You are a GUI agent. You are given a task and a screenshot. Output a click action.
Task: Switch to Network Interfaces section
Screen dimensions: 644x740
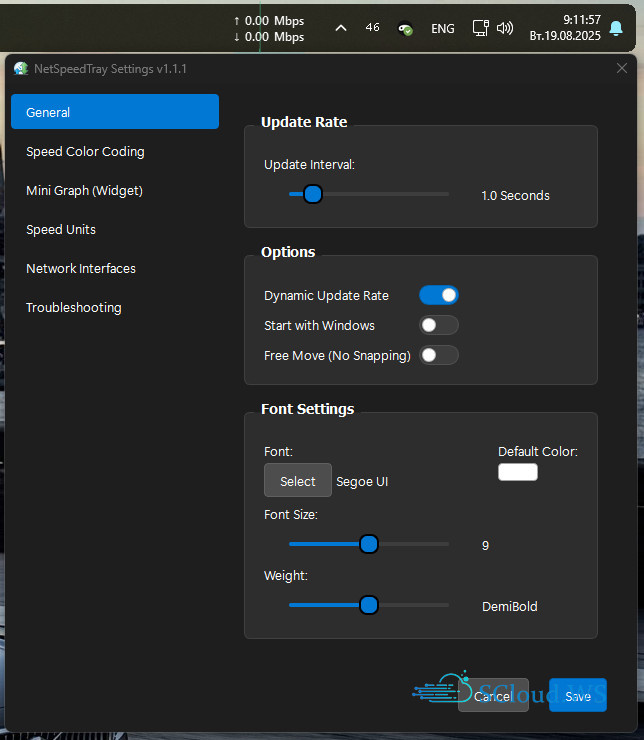[x=115, y=269]
